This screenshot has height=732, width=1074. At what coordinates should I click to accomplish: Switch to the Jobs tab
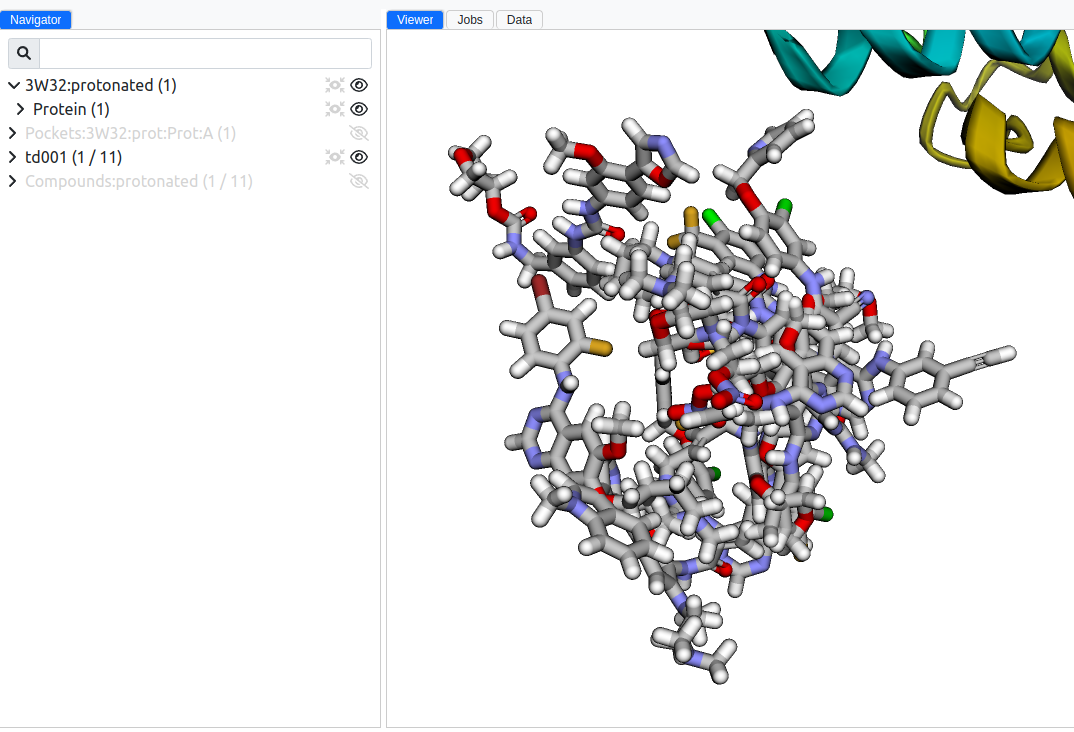469,19
